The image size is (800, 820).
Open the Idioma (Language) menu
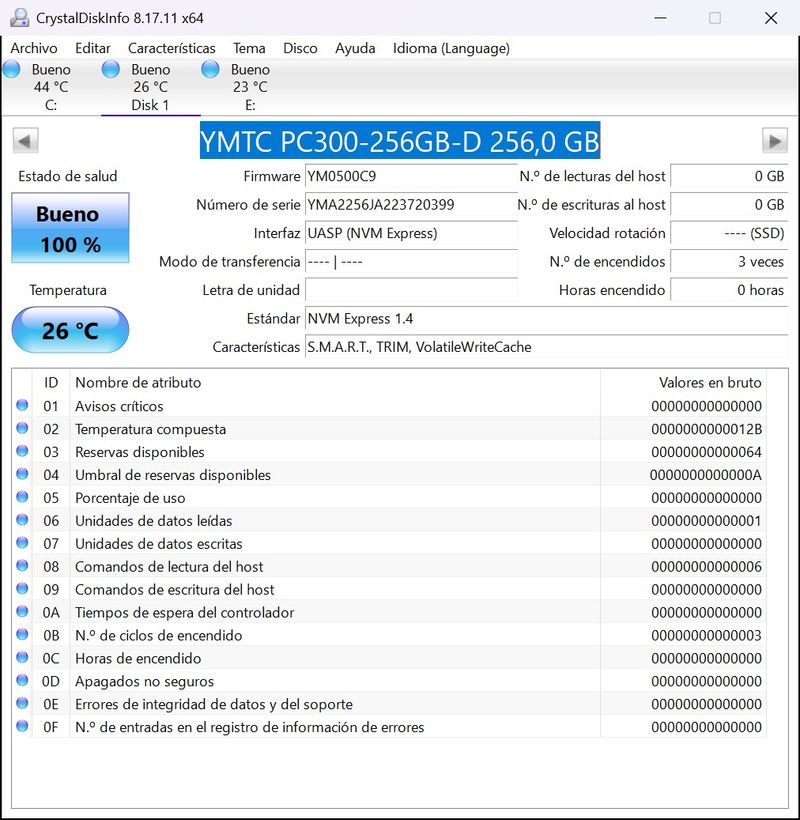click(x=451, y=48)
